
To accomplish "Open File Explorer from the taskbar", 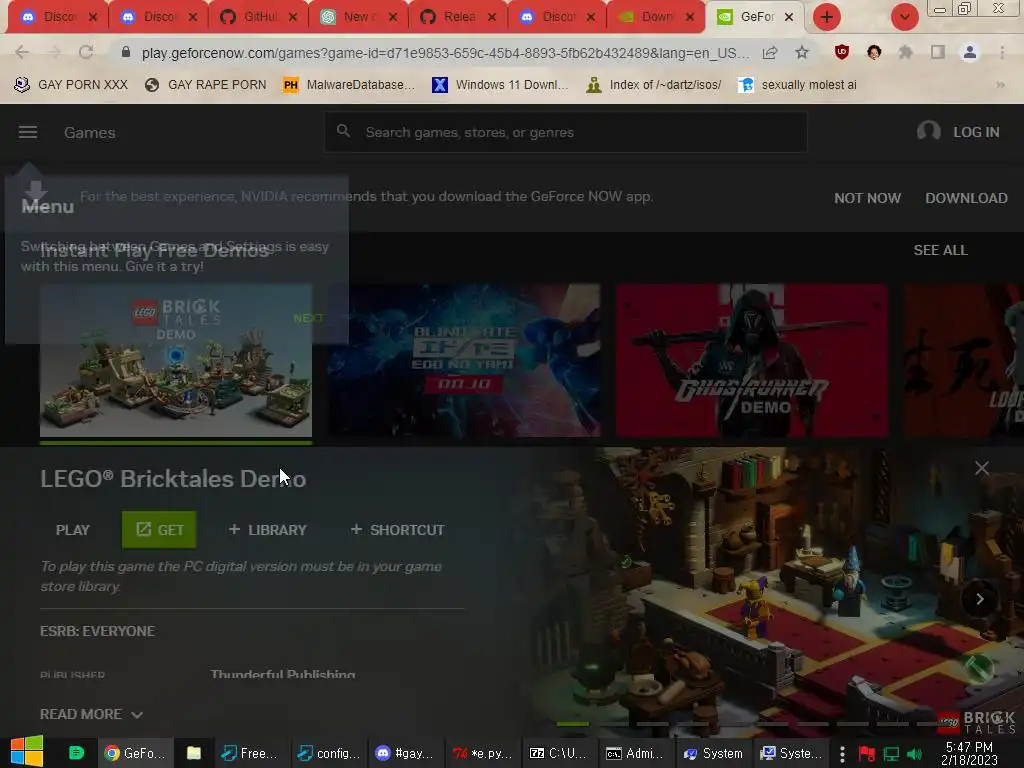I will click(194, 753).
